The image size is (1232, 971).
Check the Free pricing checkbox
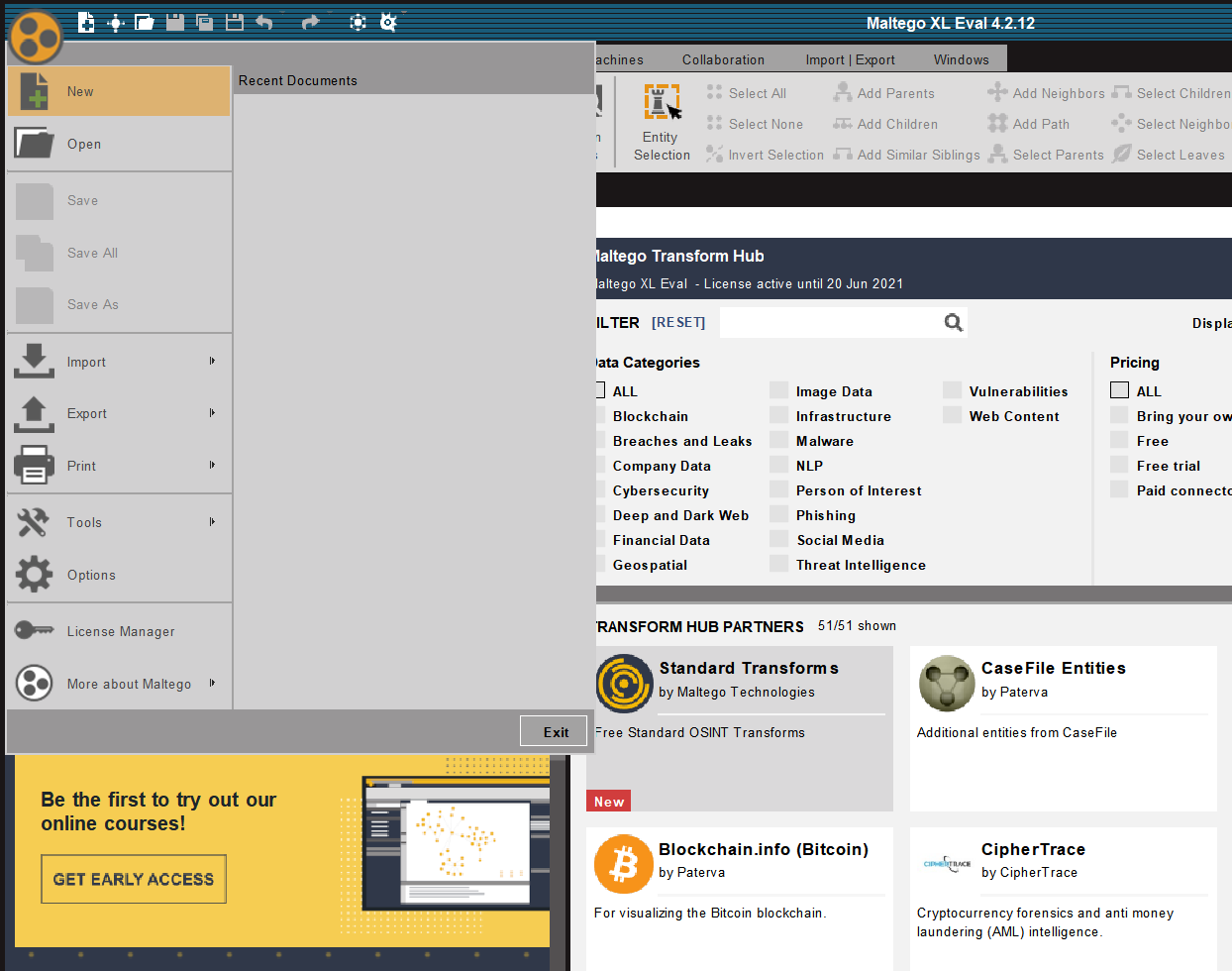[x=1119, y=440]
